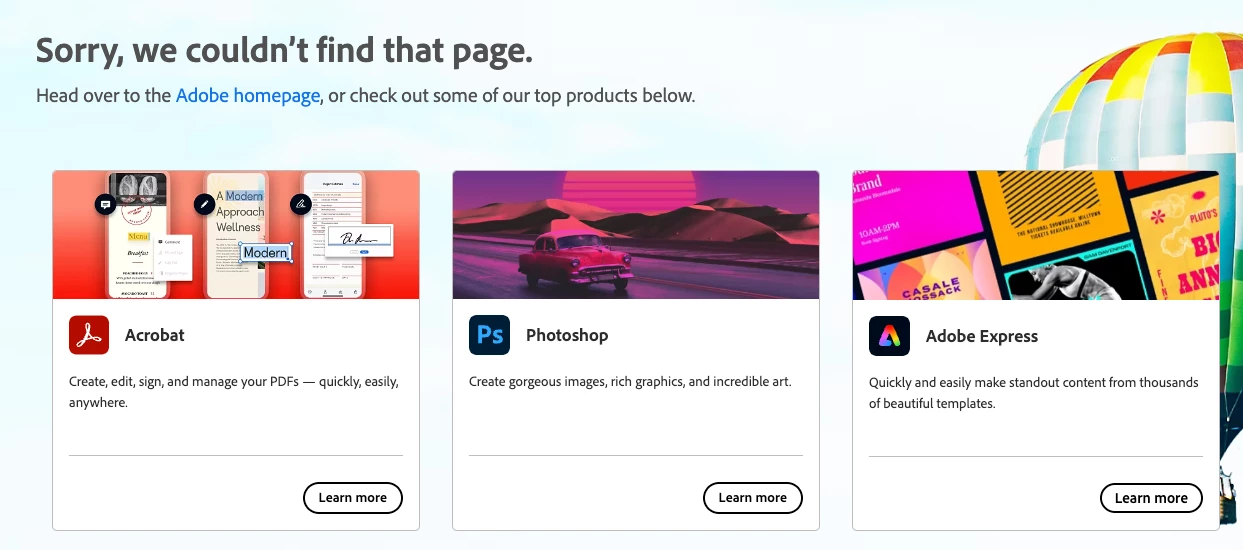The height and width of the screenshot is (550, 1243).
Task: Click the signature pen icon on Acrobat banner
Action: pos(301,204)
